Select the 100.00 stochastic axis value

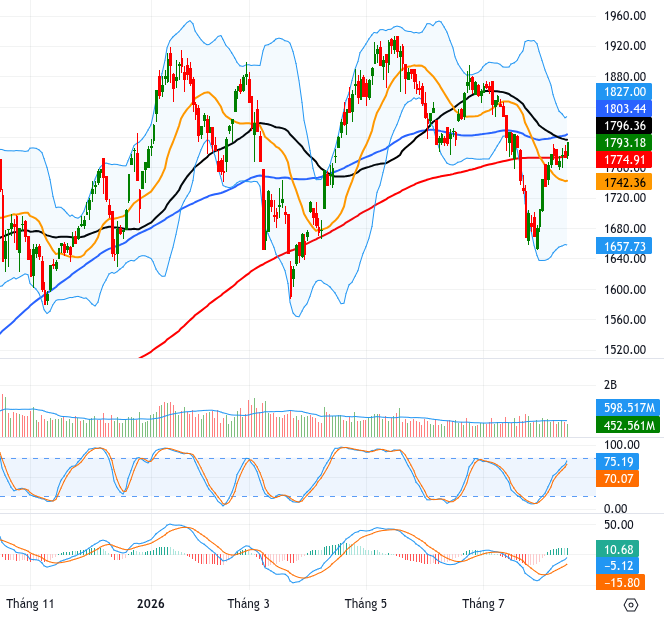tap(622, 445)
